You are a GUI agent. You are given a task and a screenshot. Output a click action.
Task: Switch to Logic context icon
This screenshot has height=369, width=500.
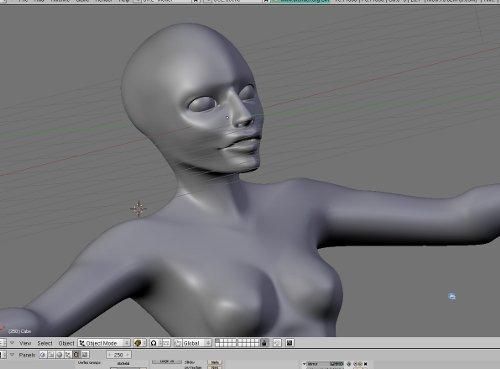(x=43, y=355)
